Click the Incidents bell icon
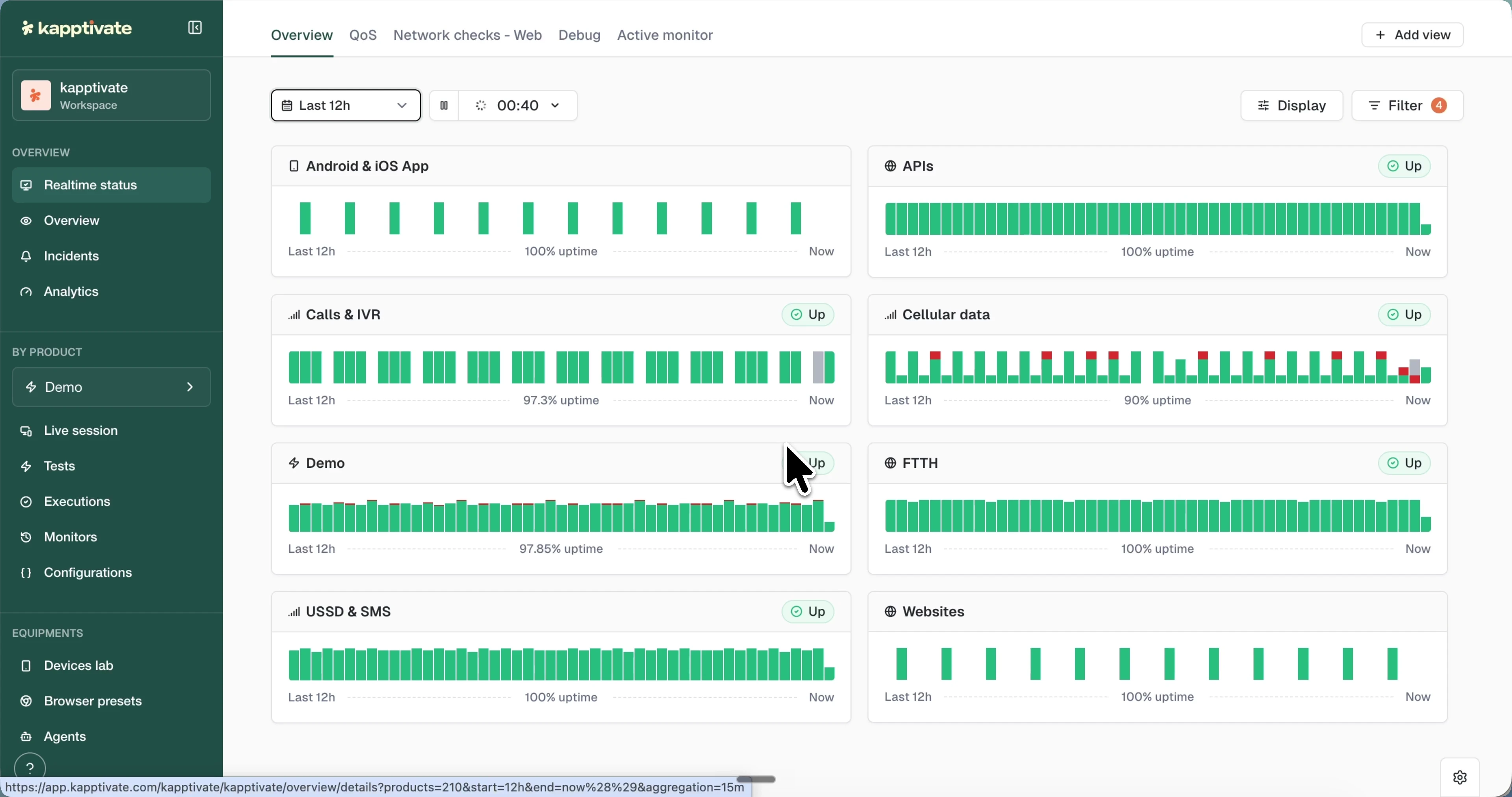1512x797 pixels. 26,256
